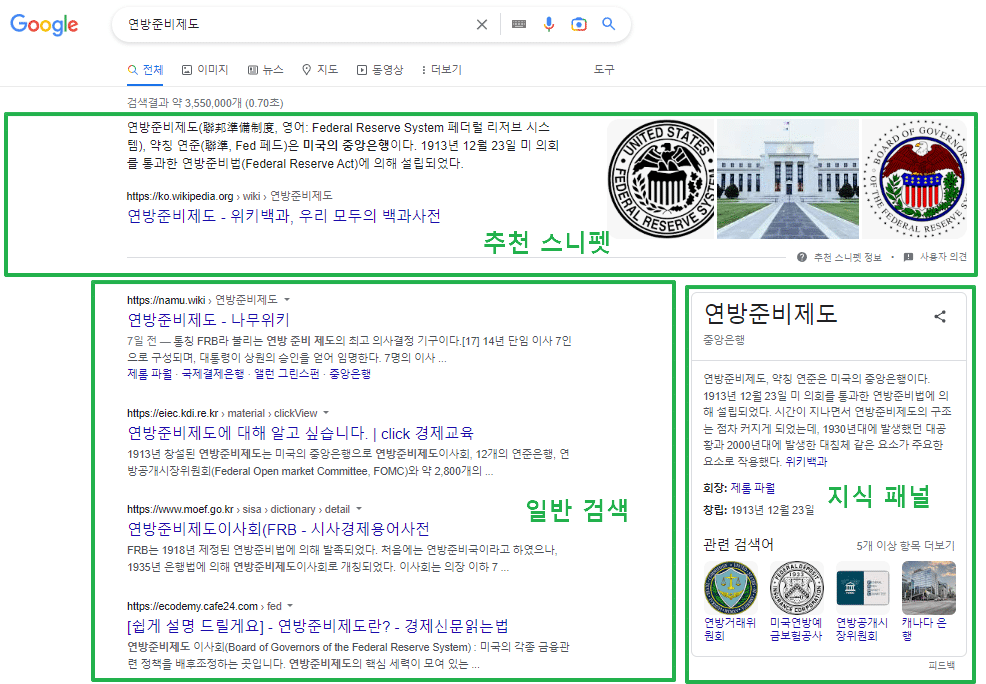Image resolution: width=986 pixels, height=684 pixels.
Task: Click the Google logo
Action: (44, 25)
